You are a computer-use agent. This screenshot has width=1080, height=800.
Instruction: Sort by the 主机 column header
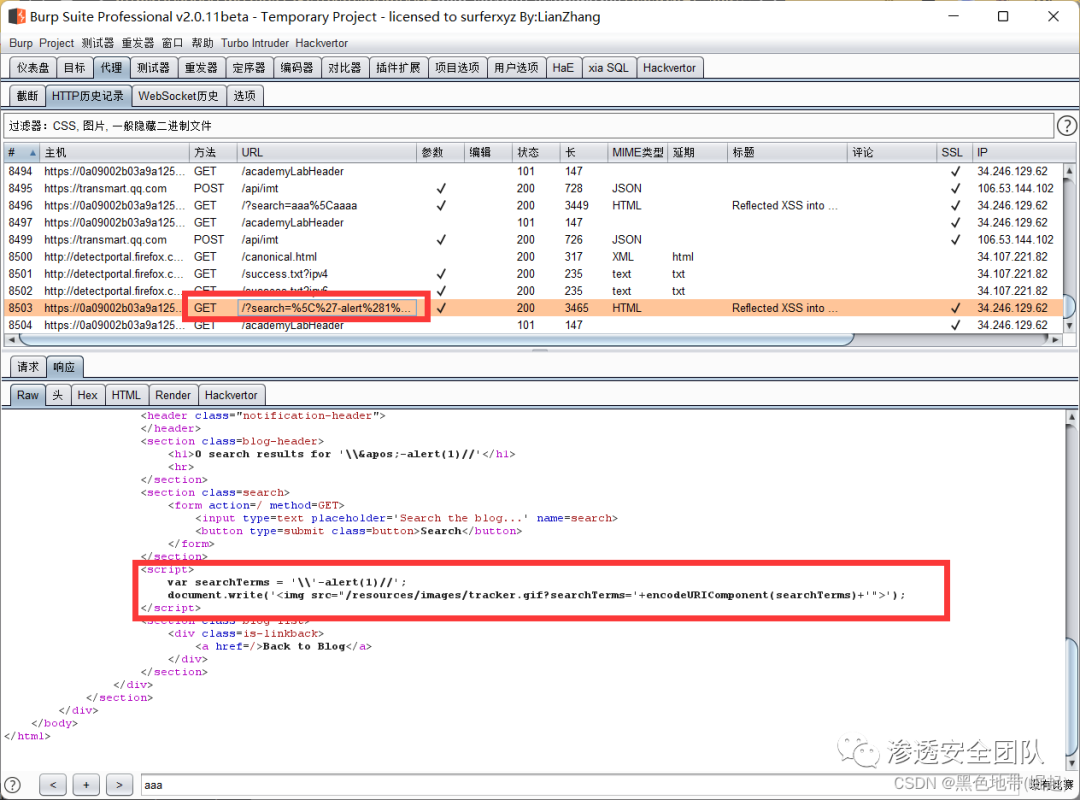[115, 152]
